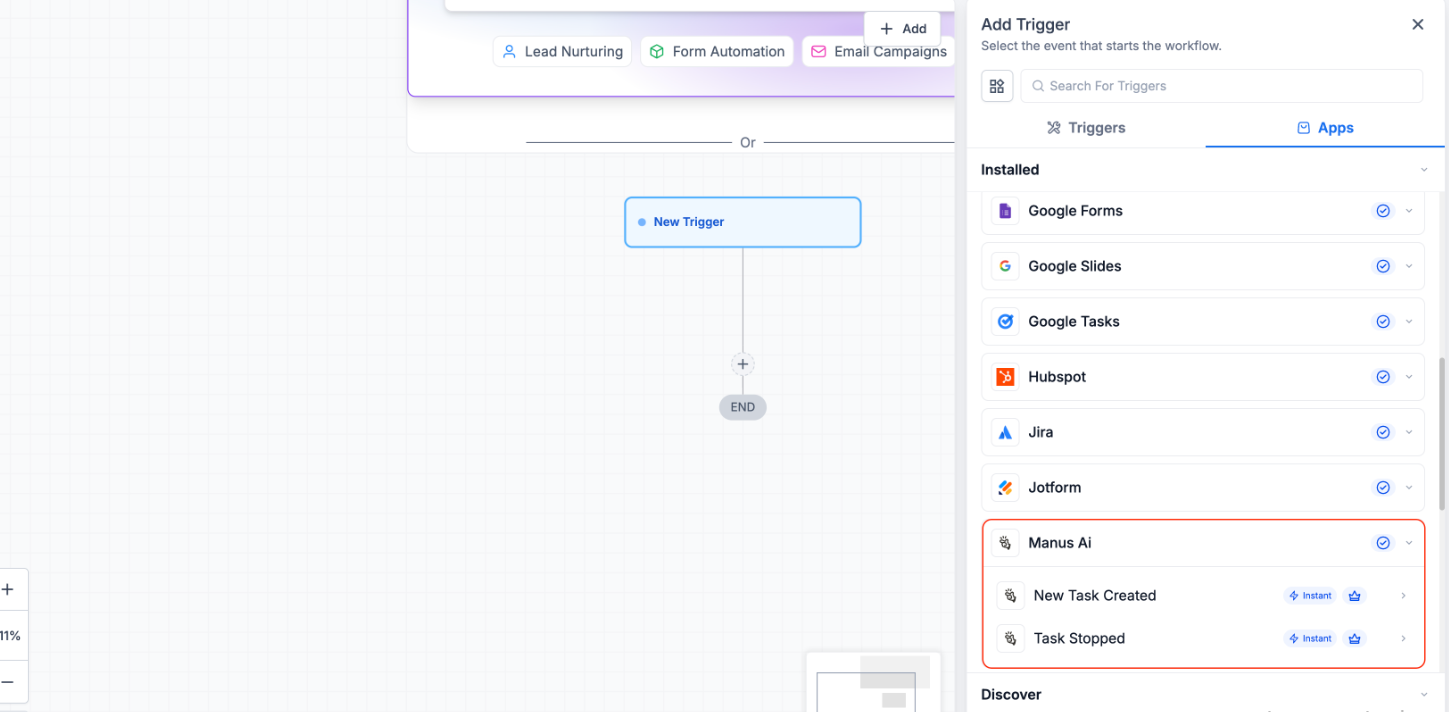This screenshot has height=712, width=1449.
Task: Choose the Task Stopped trigger
Action: coord(1079,639)
